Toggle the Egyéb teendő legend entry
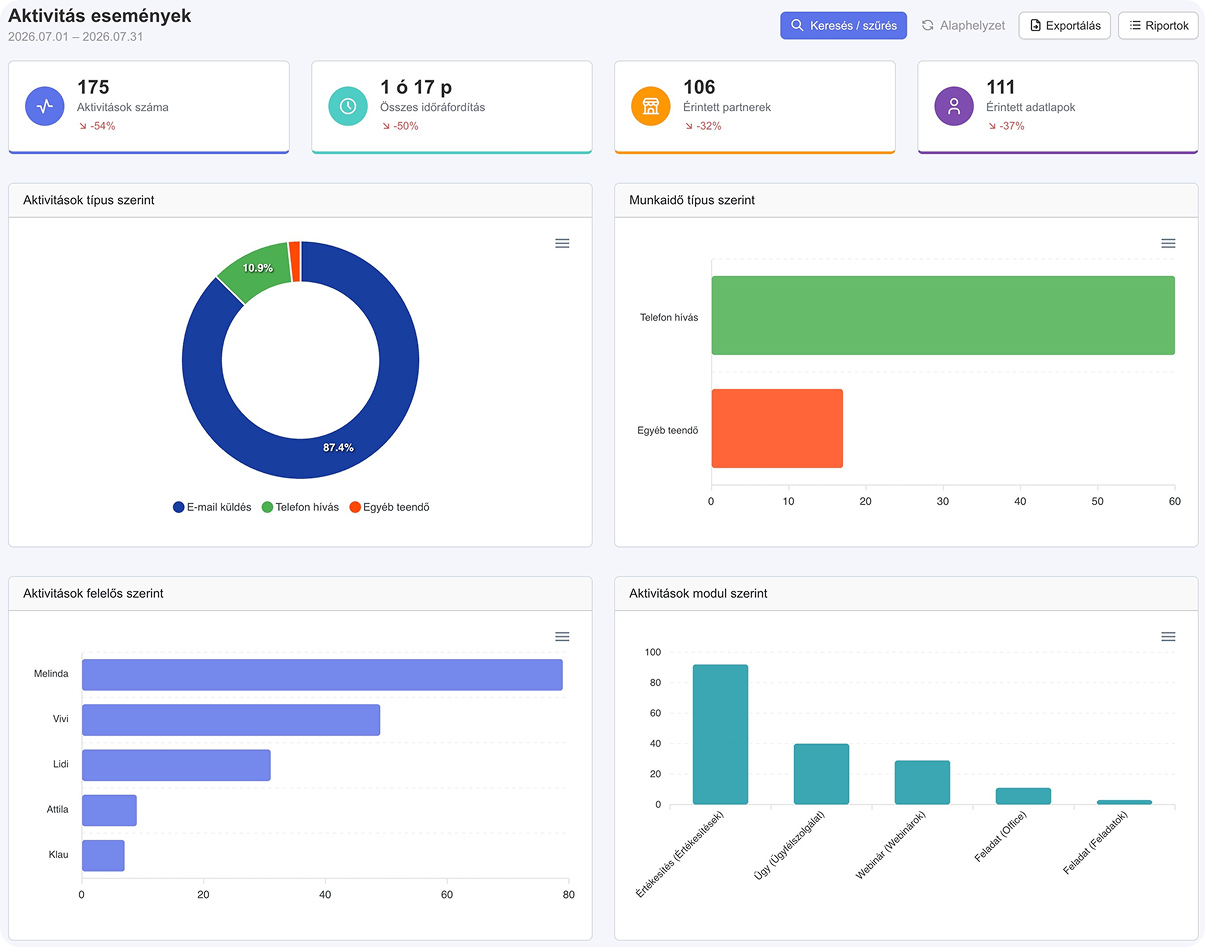 tap(389, 507)
